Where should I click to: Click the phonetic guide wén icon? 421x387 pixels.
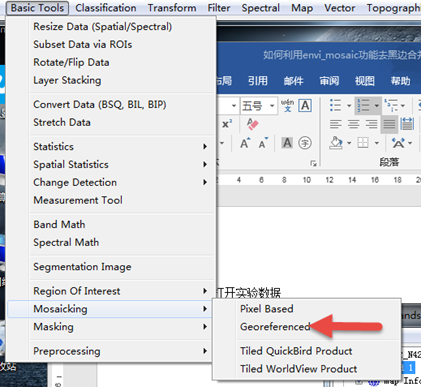point(287,105)
